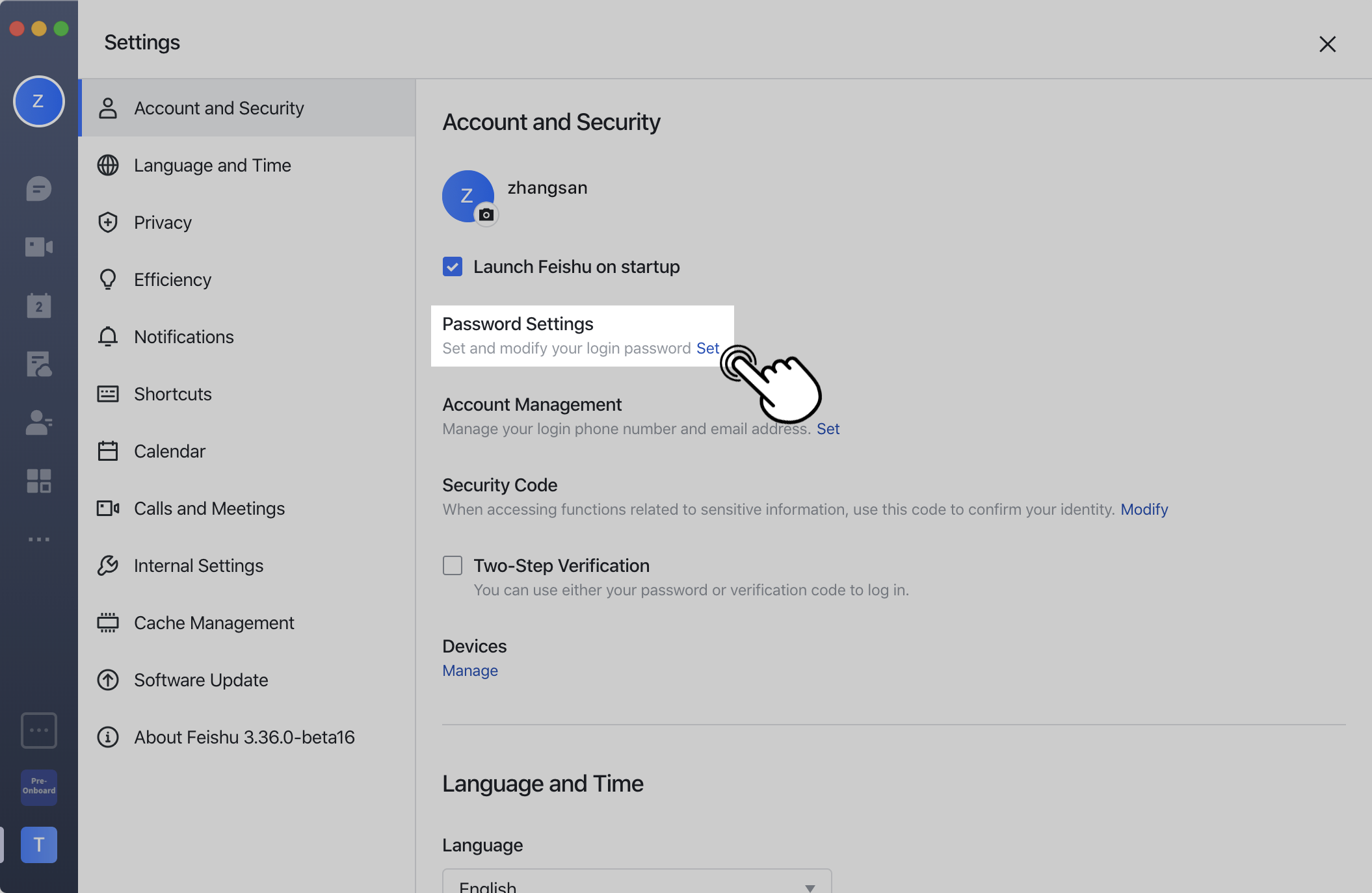Open Cache Management settings section
The image size is (1372, 893).
click(214, 623)
